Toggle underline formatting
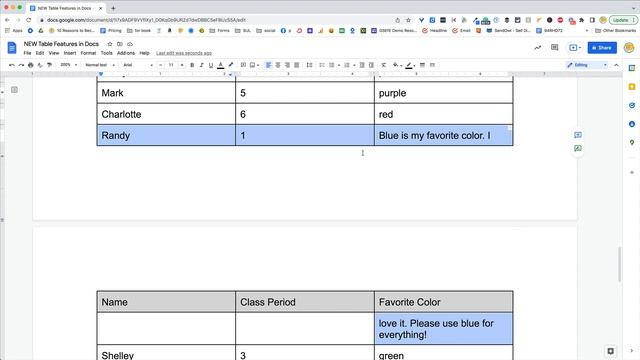Image resolution: width=640 pixels, height=360 pixels. pos(211,65)
